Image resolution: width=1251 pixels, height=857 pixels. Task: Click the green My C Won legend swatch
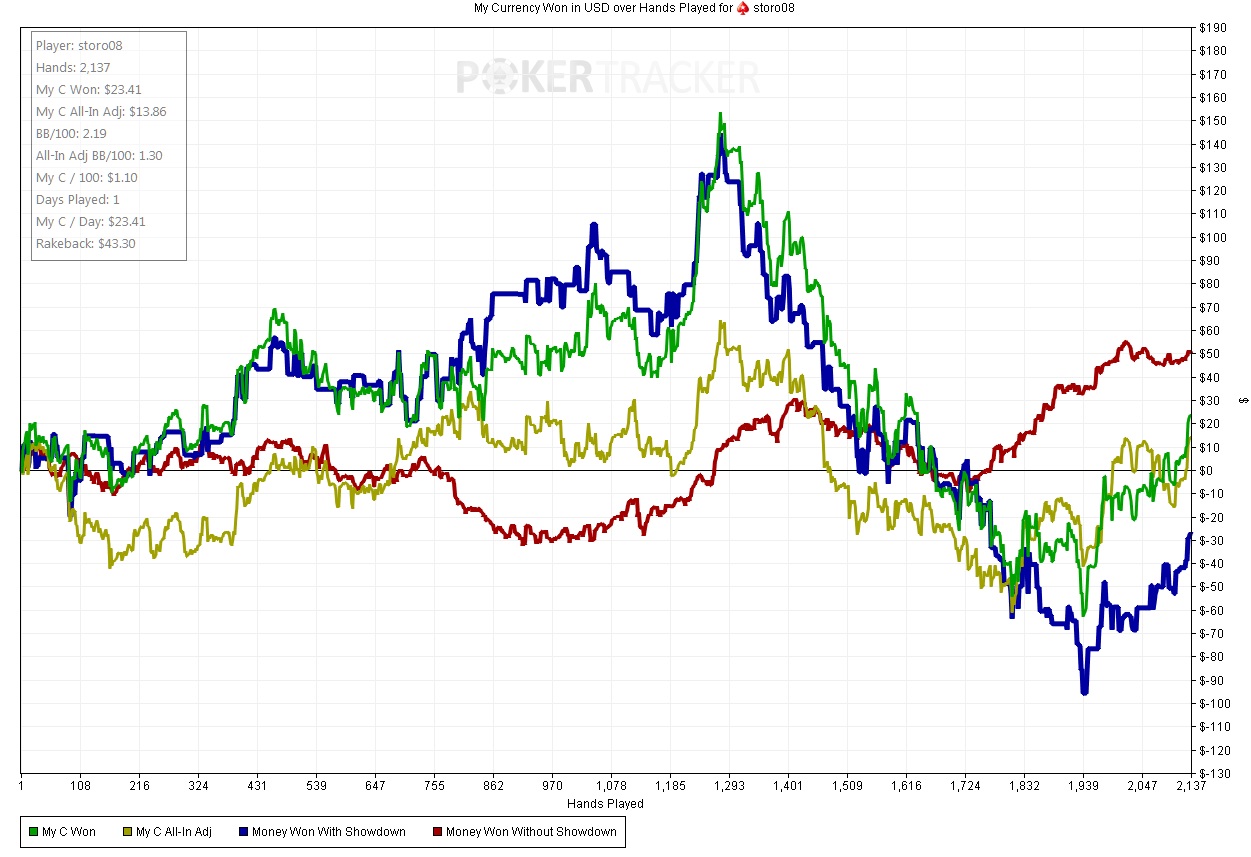coord(33,832)
